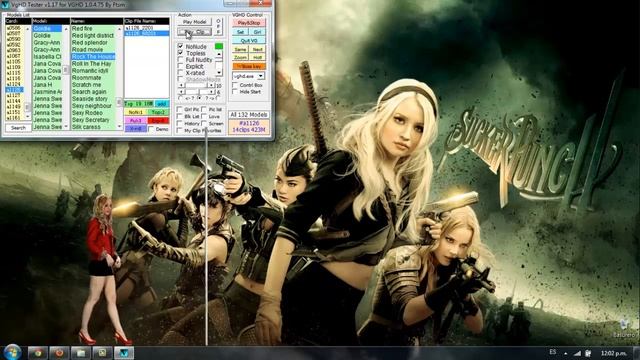Select card a1067 in the Cards list
Viewport: 640px width, 360px height.
(14, 56)
